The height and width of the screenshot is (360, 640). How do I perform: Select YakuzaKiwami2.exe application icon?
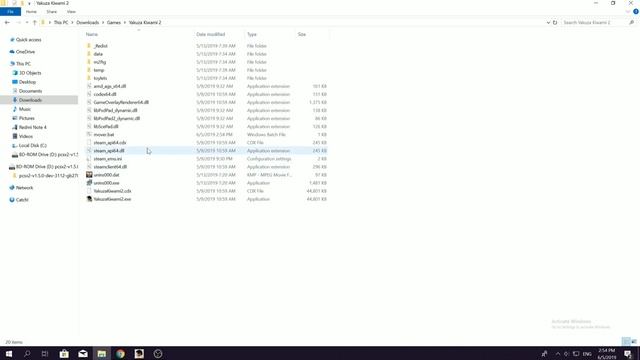pos(89,199)
